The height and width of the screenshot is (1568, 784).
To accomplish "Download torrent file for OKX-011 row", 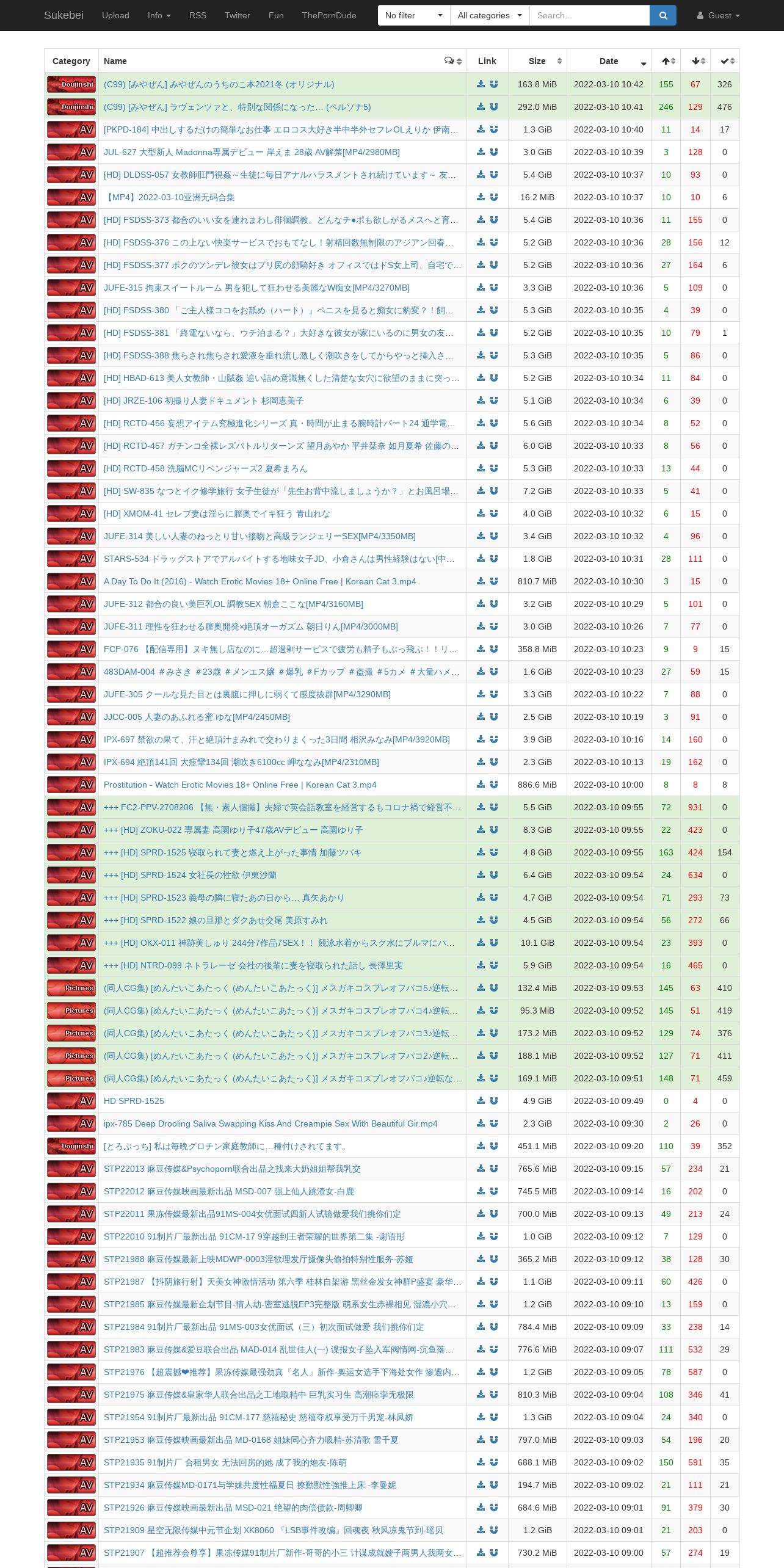I will click(481, 943).
